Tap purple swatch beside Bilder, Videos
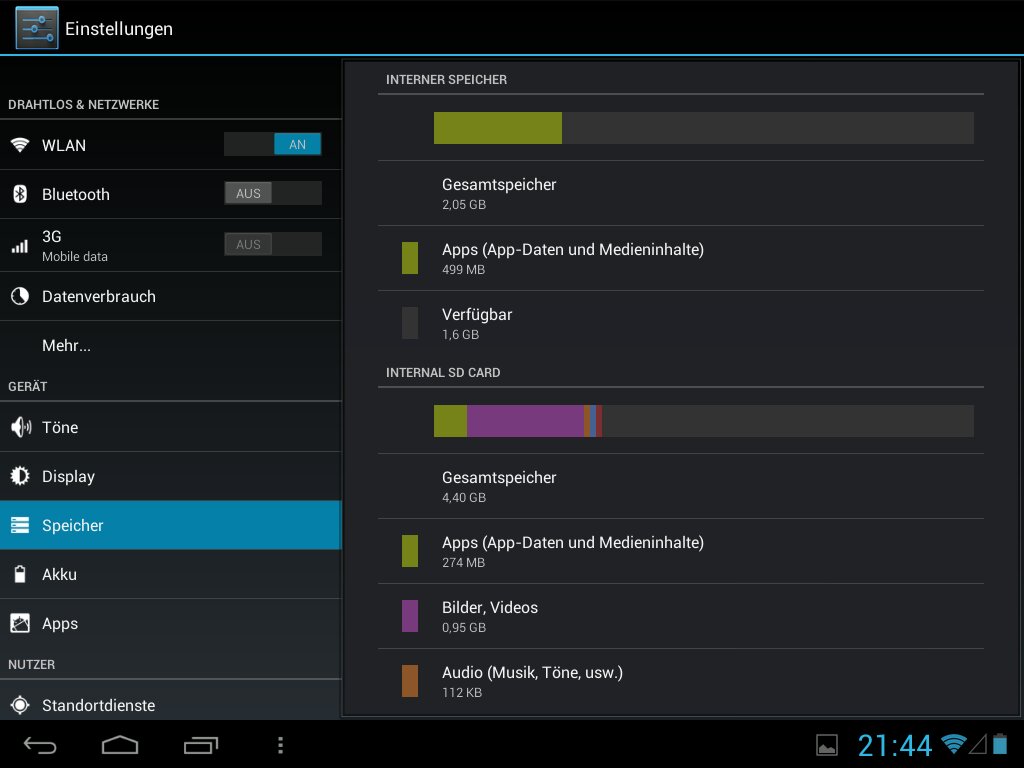This screenshot has width=1024, height=768. (409, 616)
